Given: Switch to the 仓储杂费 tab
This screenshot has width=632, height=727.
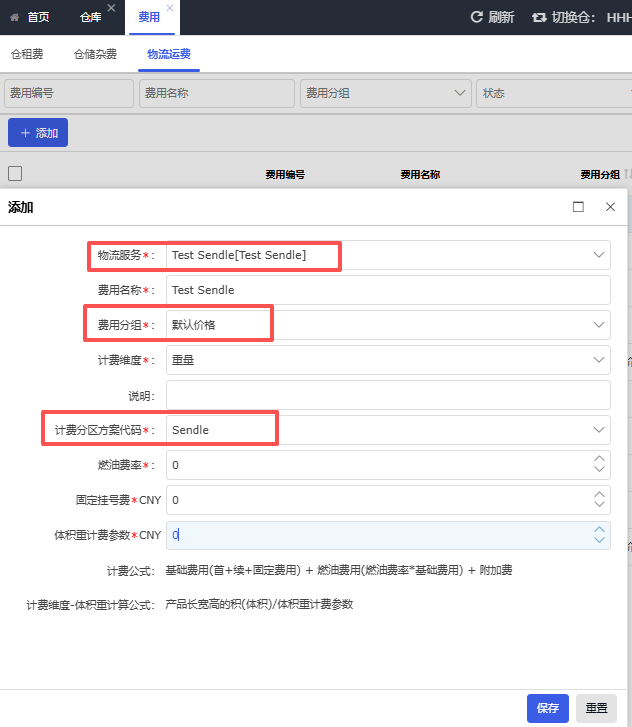Looking at the screenshot, I should point(95,54).
